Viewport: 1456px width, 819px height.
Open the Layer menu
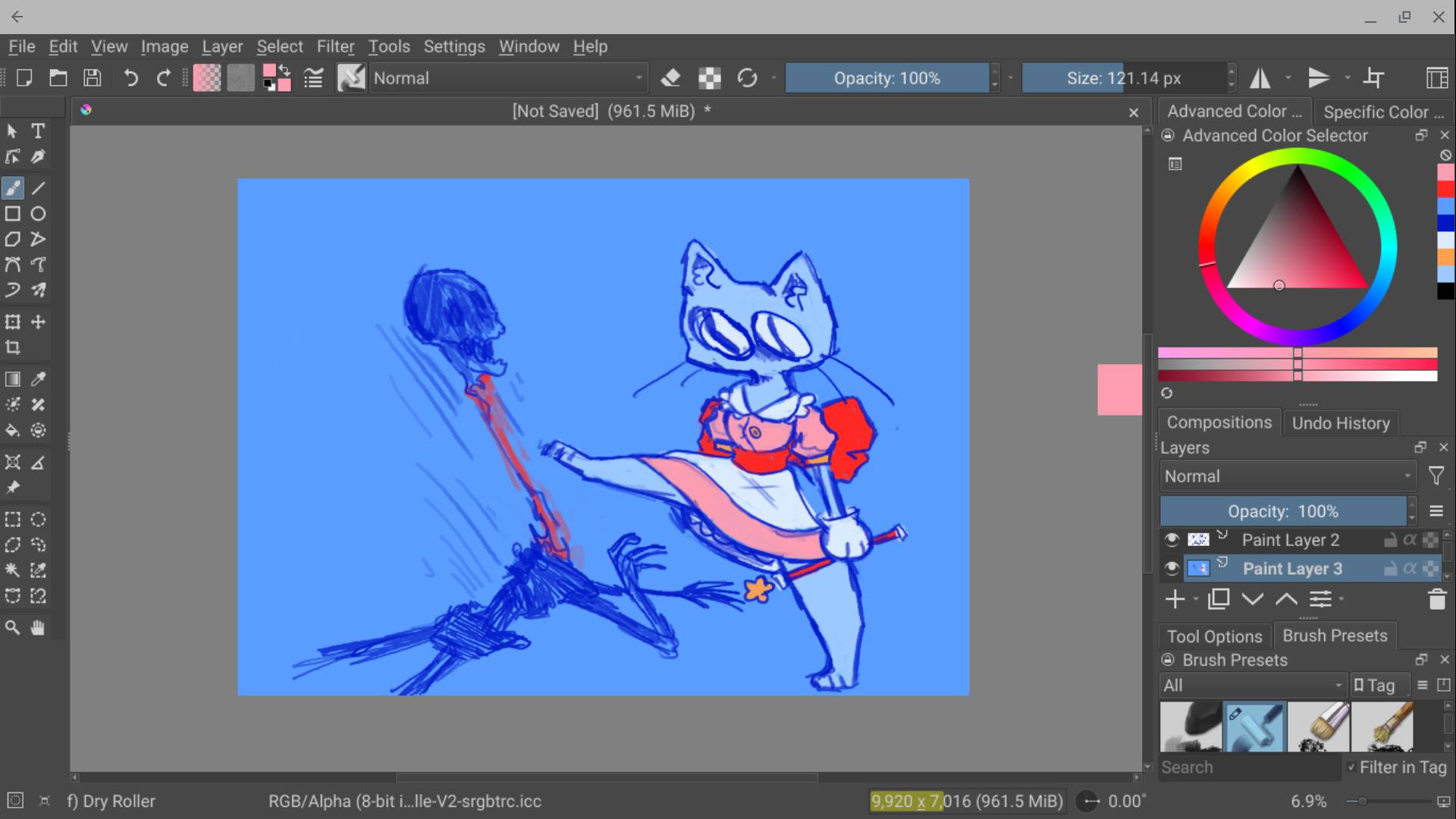(222, 46)
